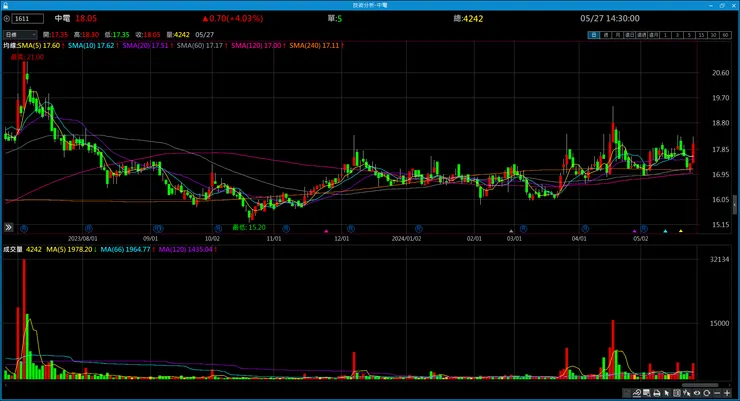Click the zoom-in plus icon at bottom right
Viewport: 740px width, 401px height.
pos(727,393)
